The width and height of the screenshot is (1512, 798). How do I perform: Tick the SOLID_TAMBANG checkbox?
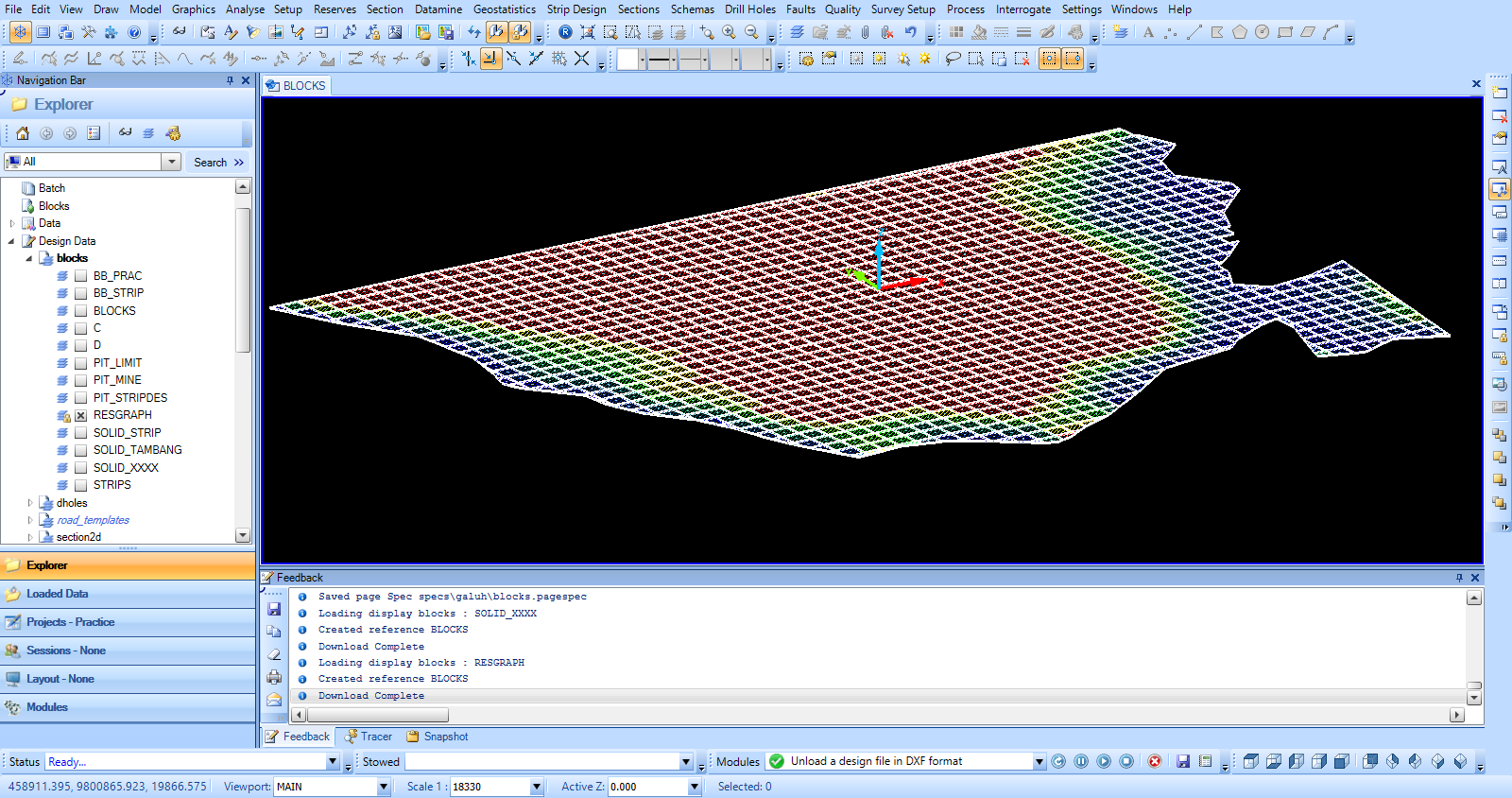pos(81,450)
